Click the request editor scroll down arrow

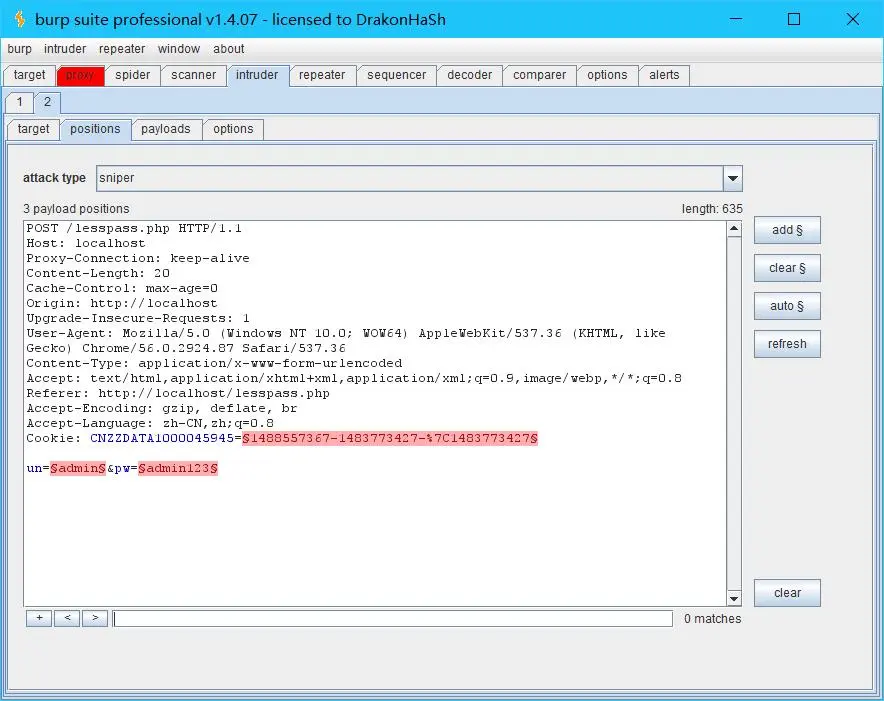point(733,598)
